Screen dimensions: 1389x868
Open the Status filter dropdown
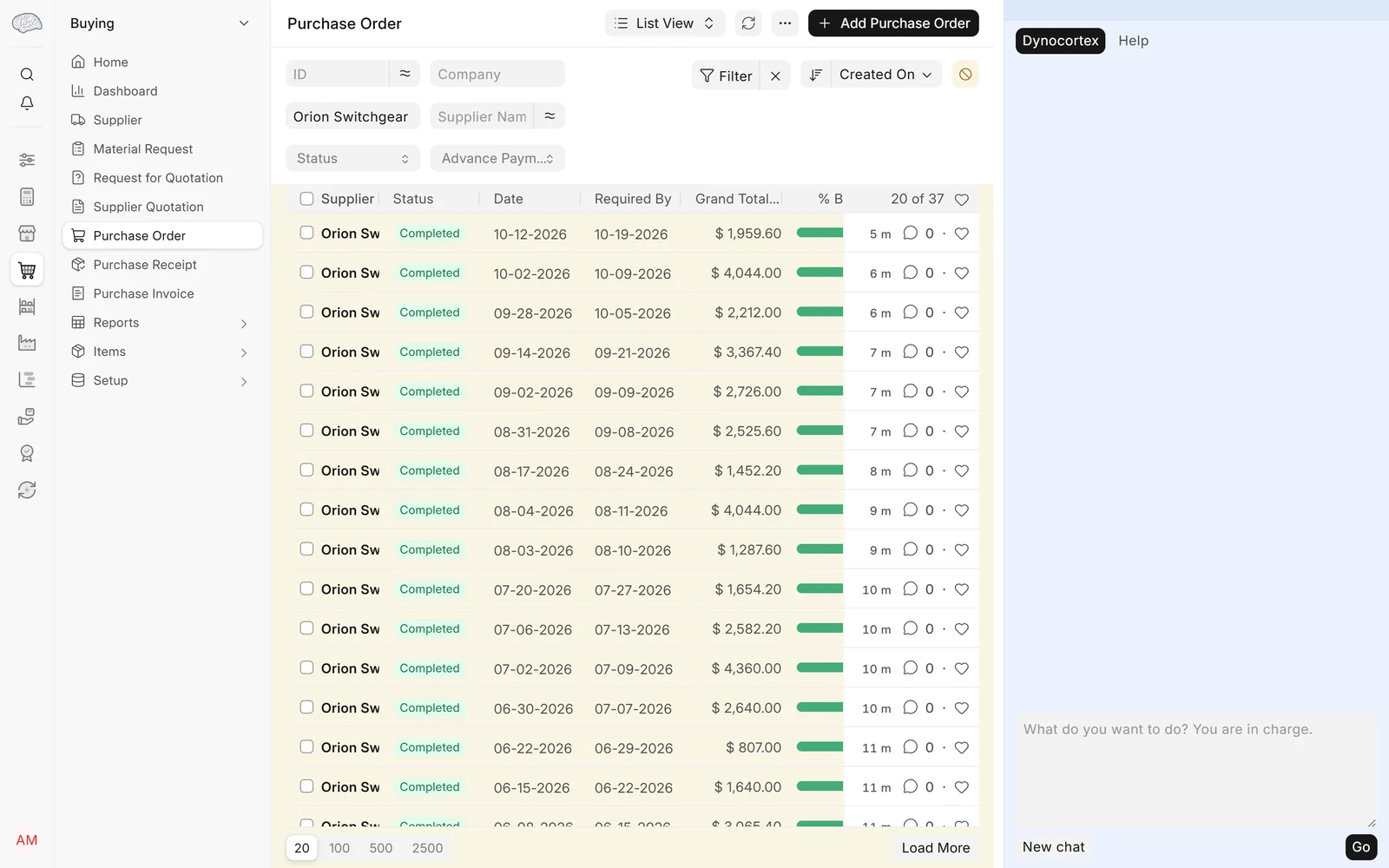(352, 158)
